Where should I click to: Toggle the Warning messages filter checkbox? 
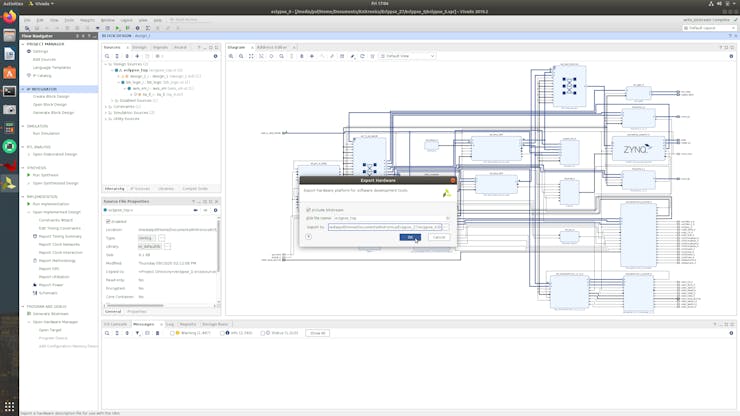tap(173, 333)
